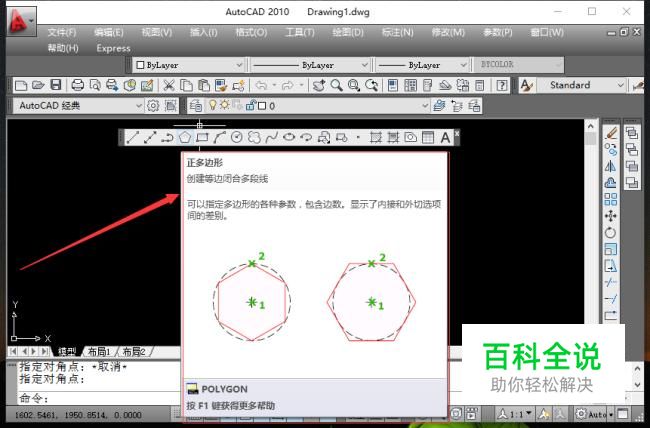
Task: Click the Plot printer icon
Action: pyautogui.click(x=78, y=85)
